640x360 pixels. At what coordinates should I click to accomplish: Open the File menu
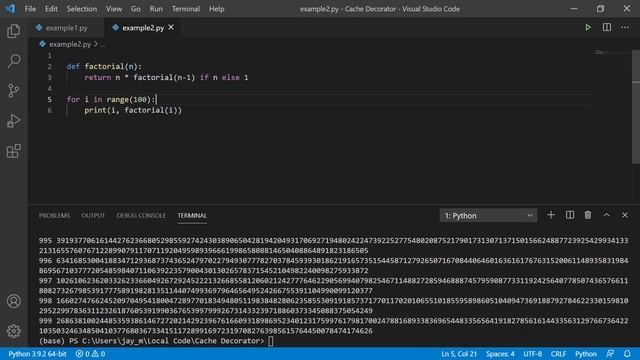(30, 9)
